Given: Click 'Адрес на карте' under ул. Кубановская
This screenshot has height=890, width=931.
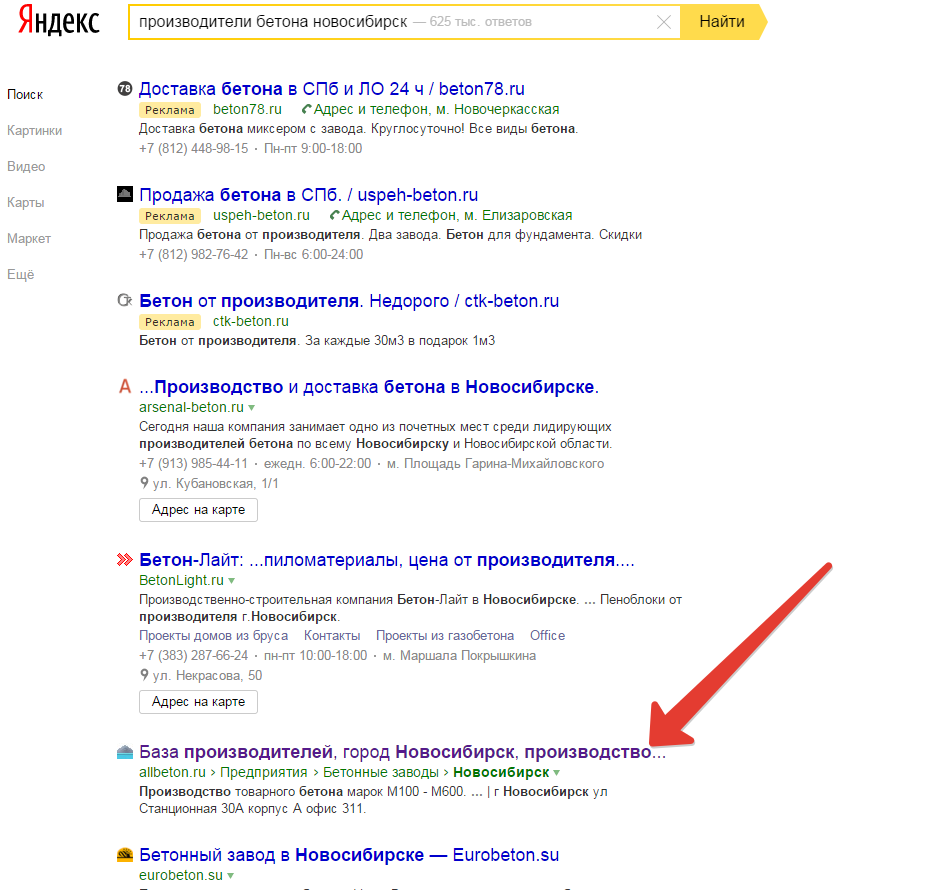Looking at the screenshot, I should (198, 510).
